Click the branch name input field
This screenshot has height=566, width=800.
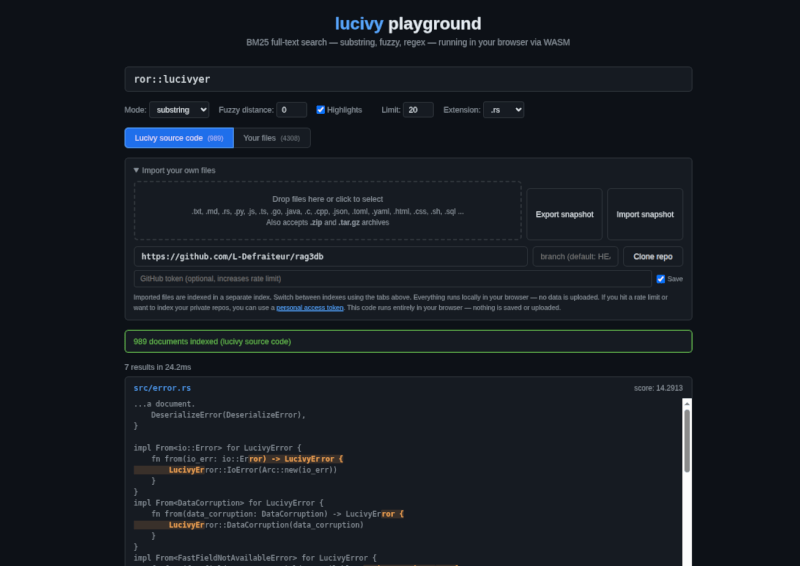(576, 257)
